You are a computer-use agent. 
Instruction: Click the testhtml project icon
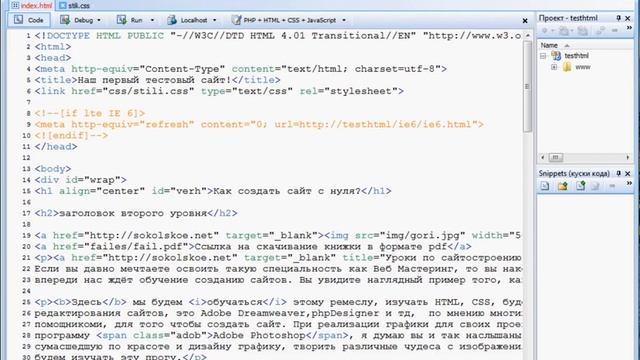click(x=556, y=56)
